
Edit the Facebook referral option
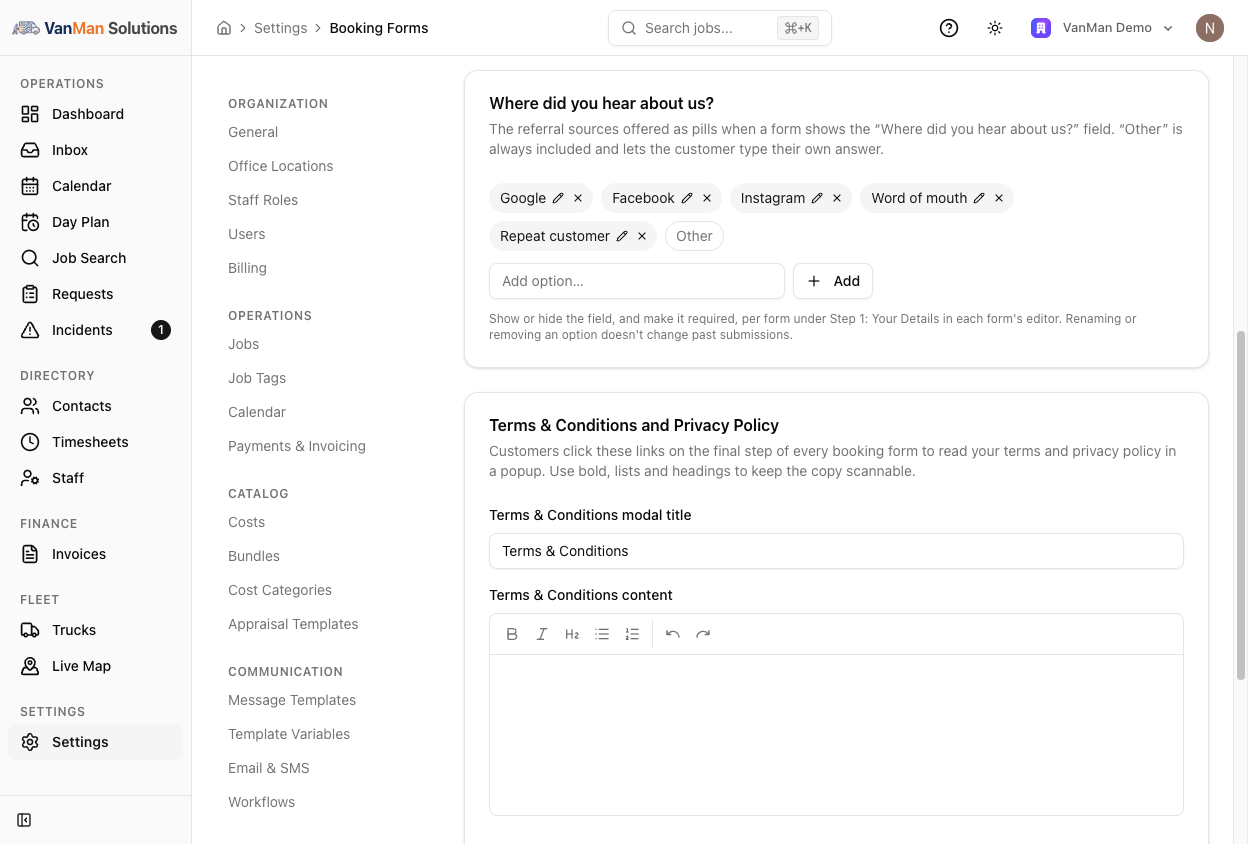tap(687, 198)
